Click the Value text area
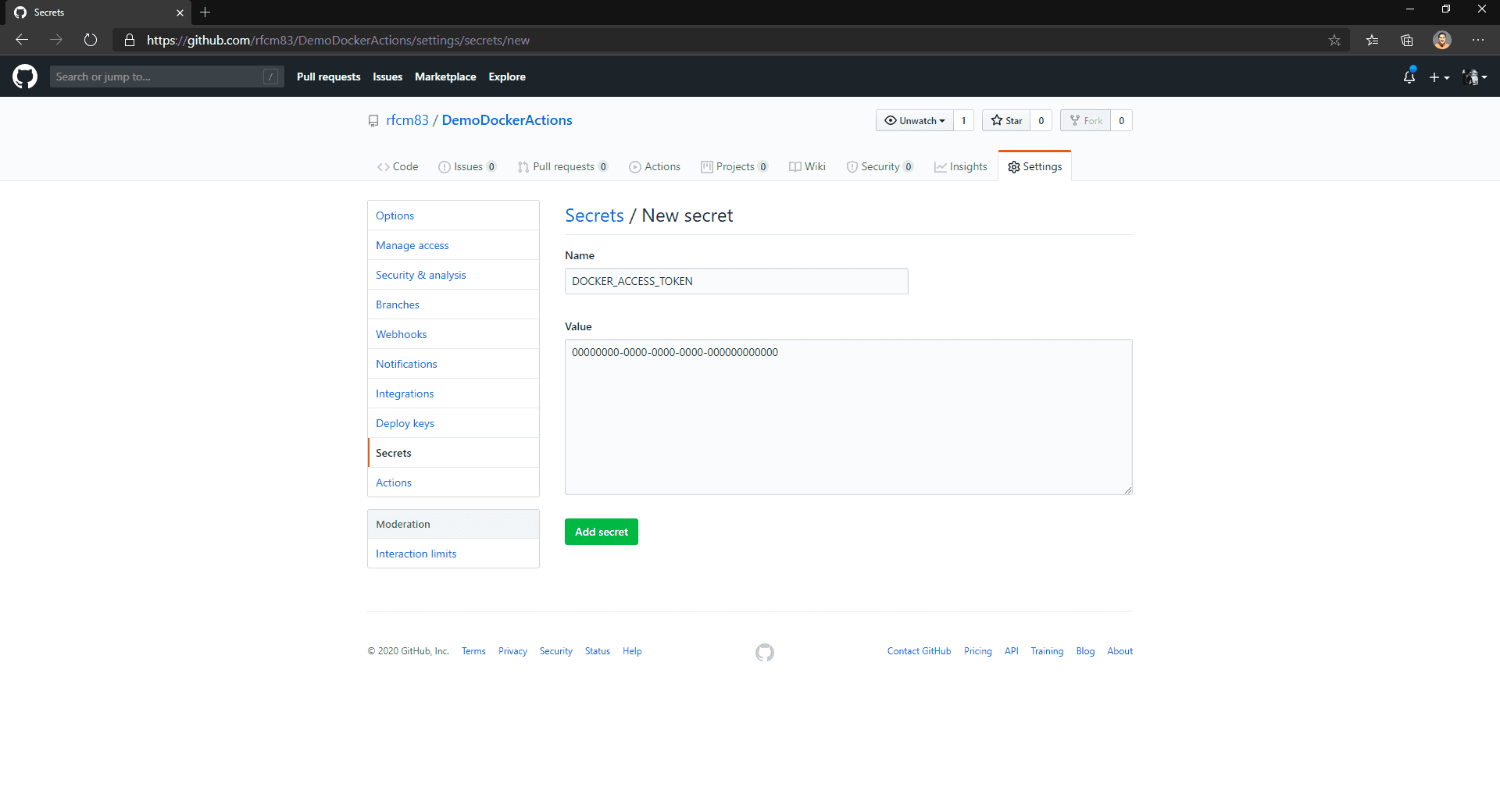 [x=848, y=417]
